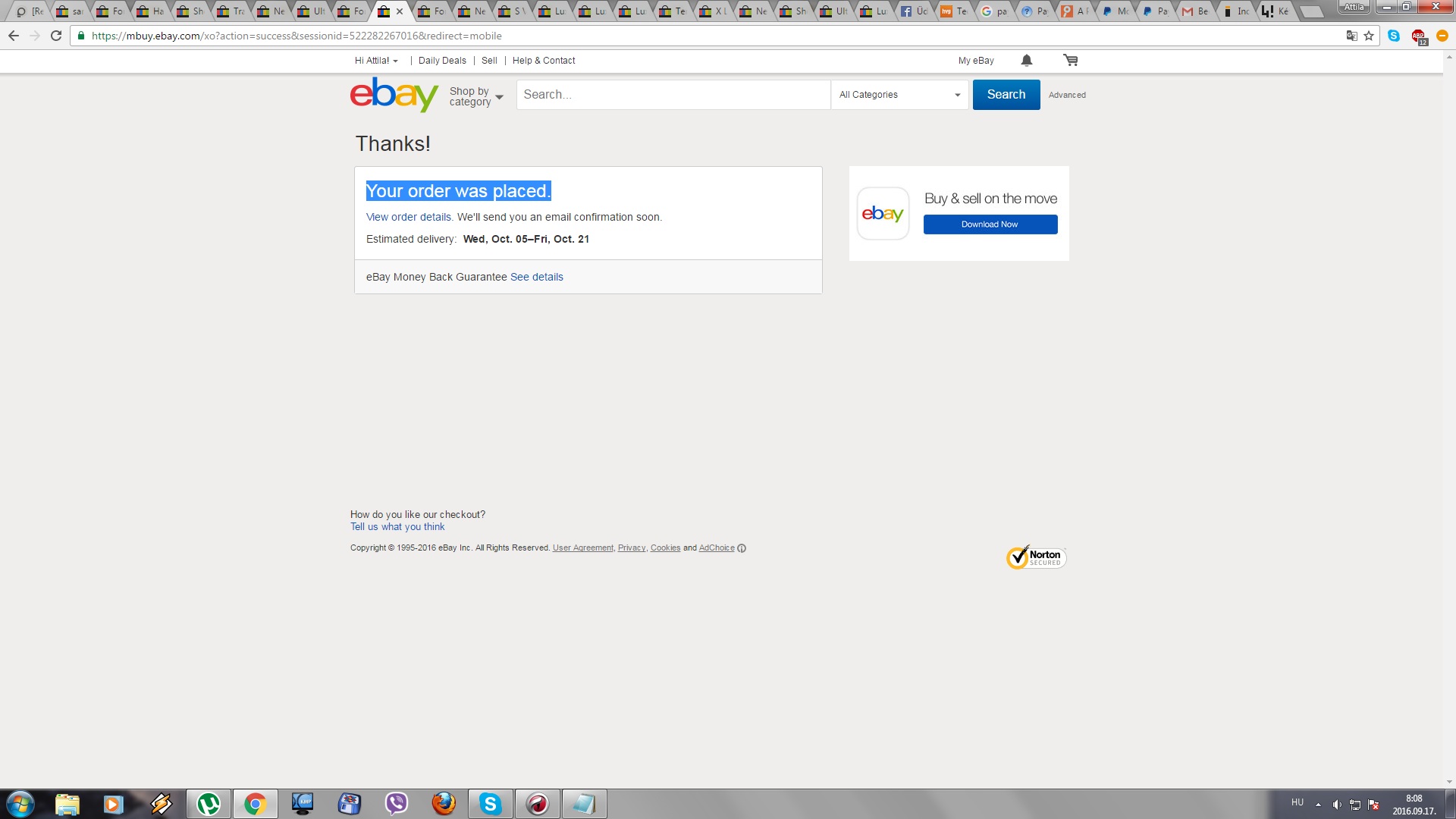Click the estimated delivery date text
This screenshot has width=1456, height=819.
(526, 239)
